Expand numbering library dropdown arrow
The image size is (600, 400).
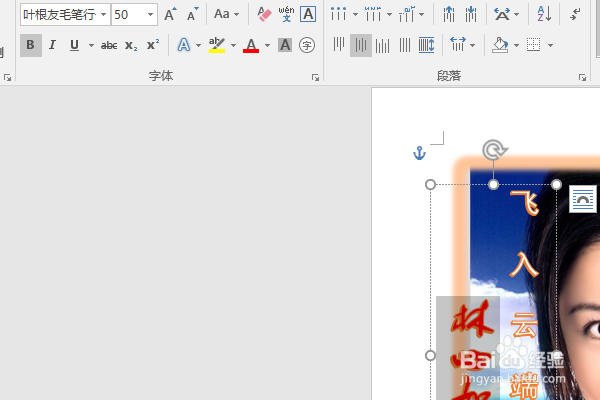click(x=389, y=15)
